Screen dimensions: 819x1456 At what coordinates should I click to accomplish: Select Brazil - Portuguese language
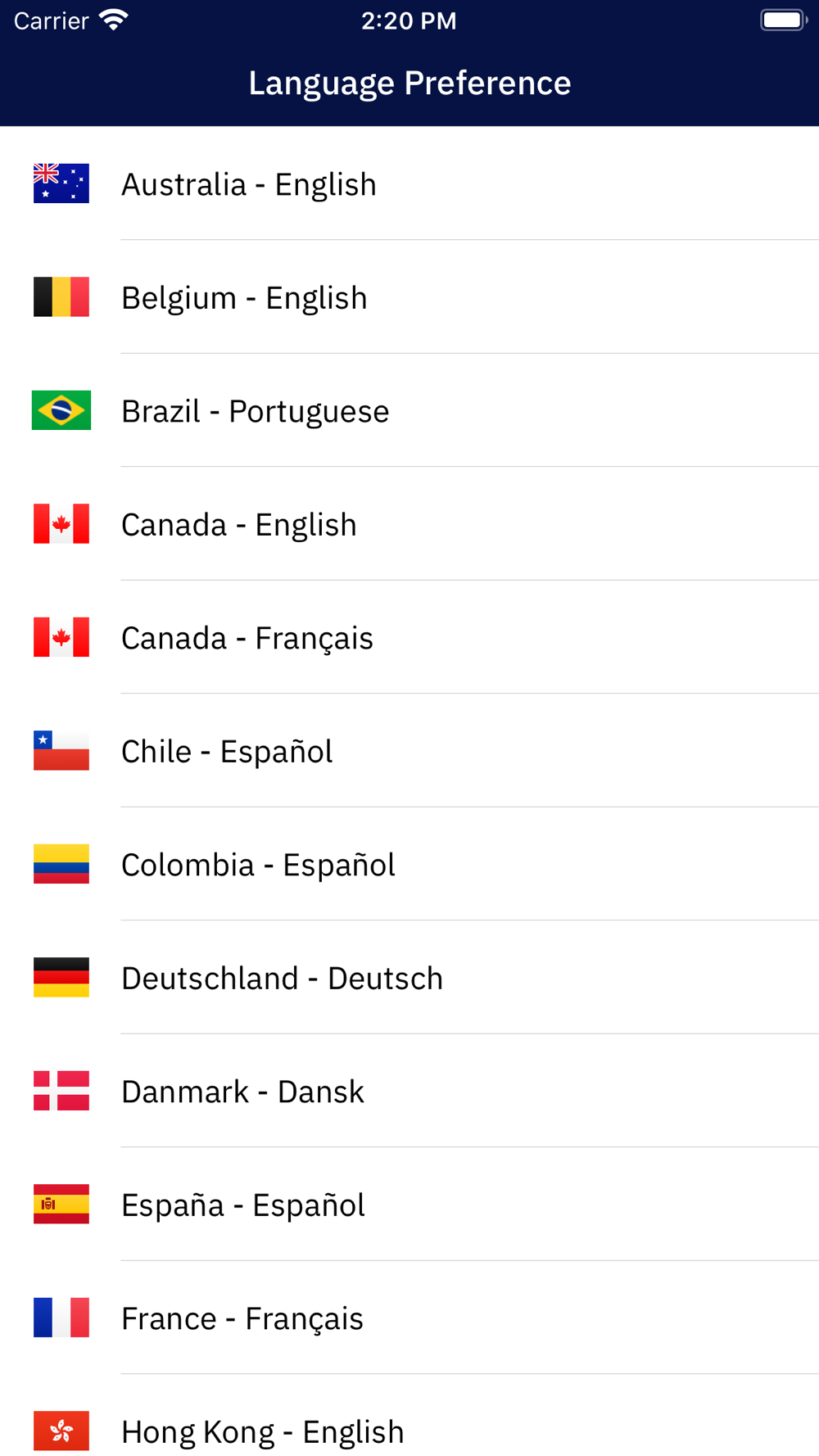point(409,410)
